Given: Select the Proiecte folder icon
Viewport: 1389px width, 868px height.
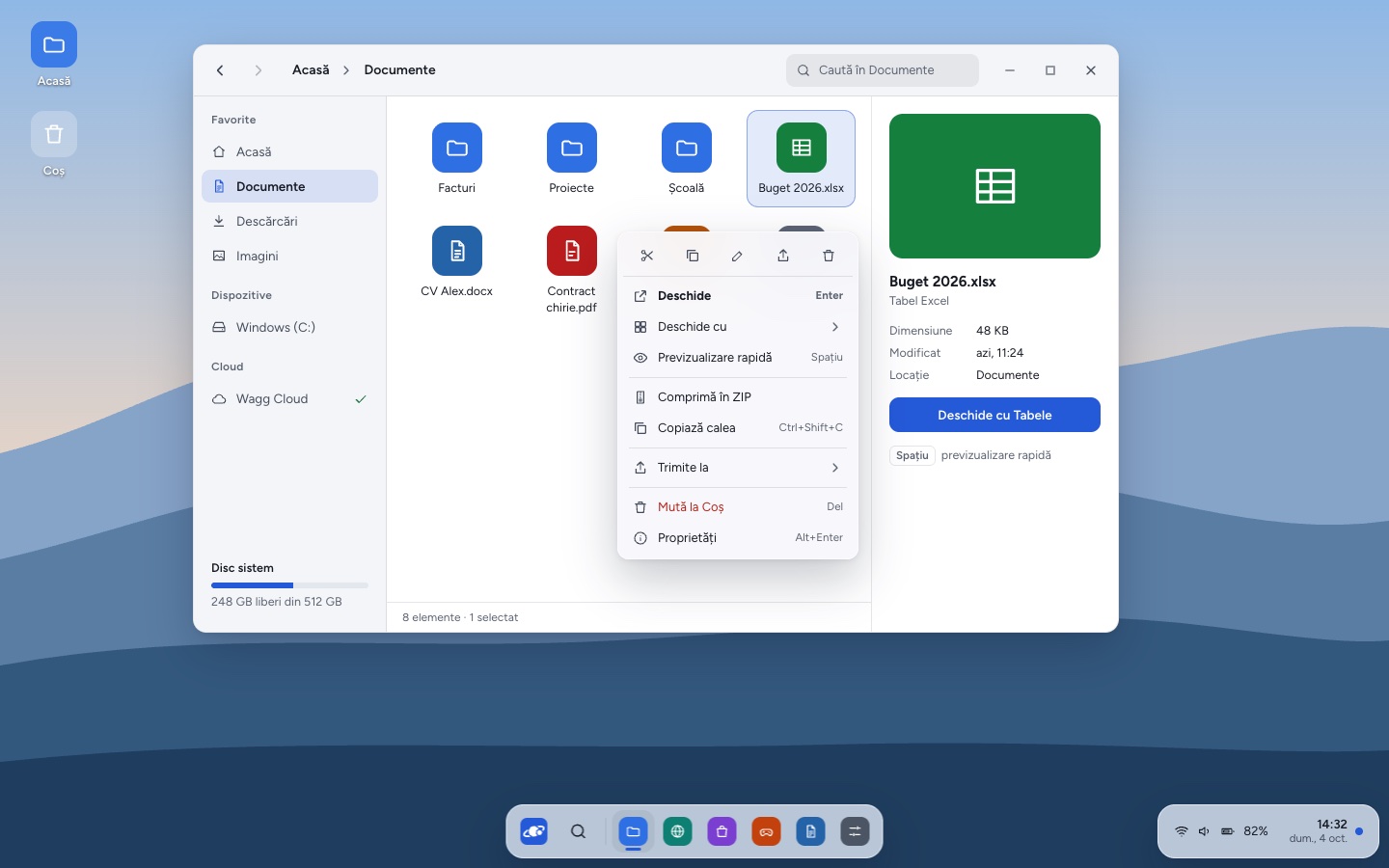Looking at the screenshot, I should (571, 148).
